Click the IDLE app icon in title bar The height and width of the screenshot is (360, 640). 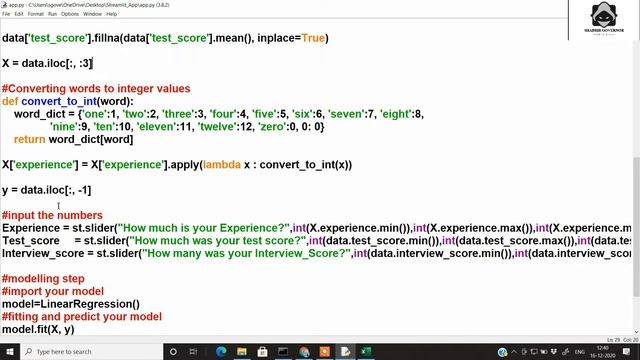click(4, 5)
